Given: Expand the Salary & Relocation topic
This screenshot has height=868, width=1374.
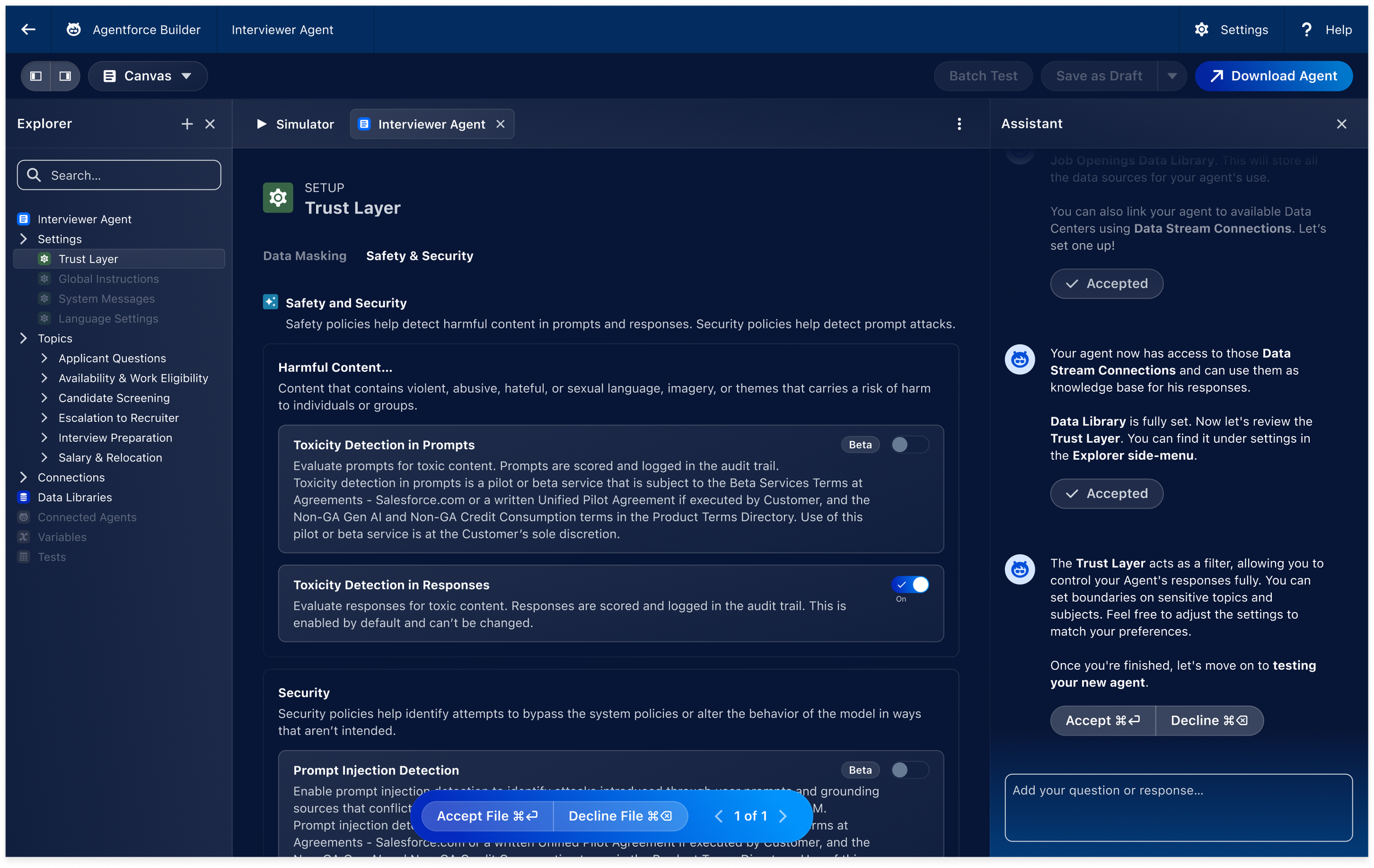Looking at the screenshot, I should tap(45, 458).
